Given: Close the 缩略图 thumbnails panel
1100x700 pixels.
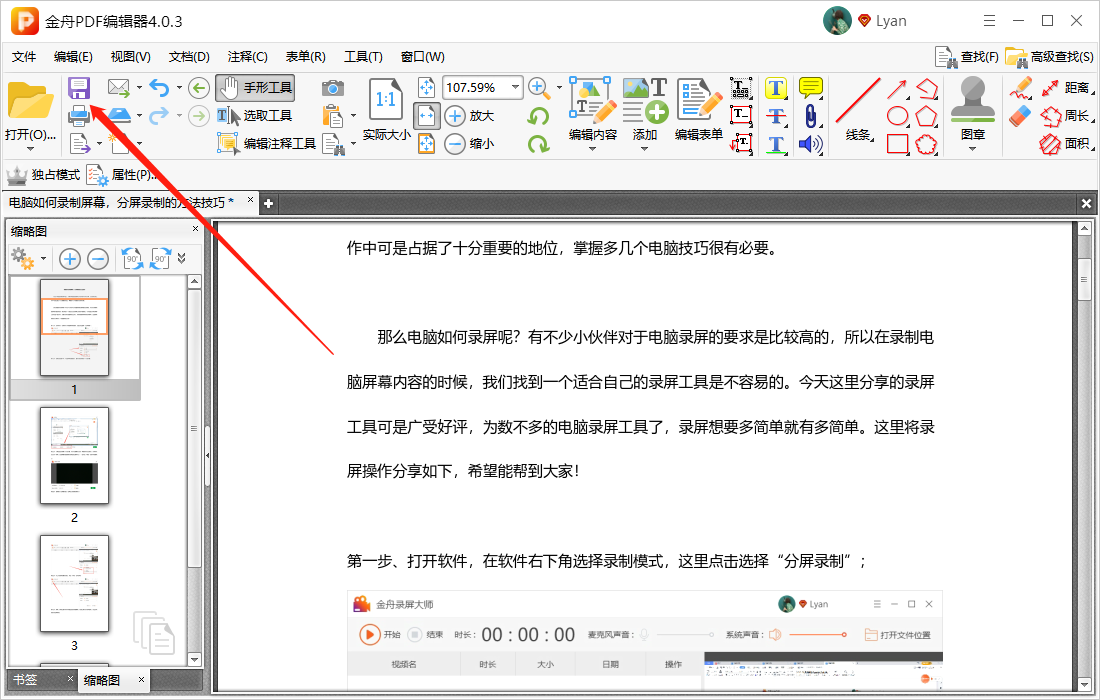Looking at the screenshot, I should point(195,229).
